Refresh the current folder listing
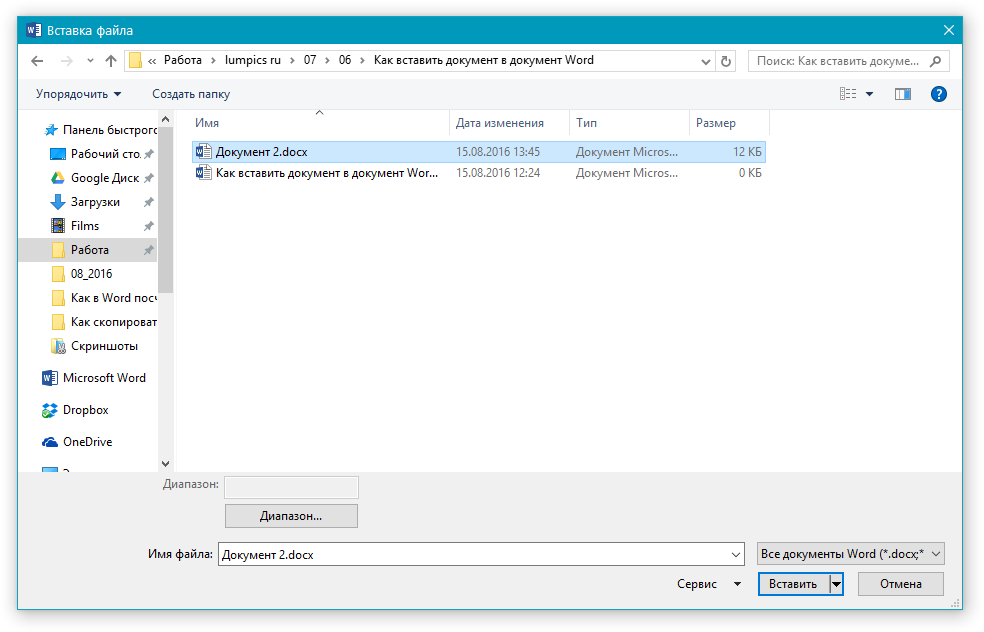The height and width of the screenshot is (632, 984). [x=726, y=61]
